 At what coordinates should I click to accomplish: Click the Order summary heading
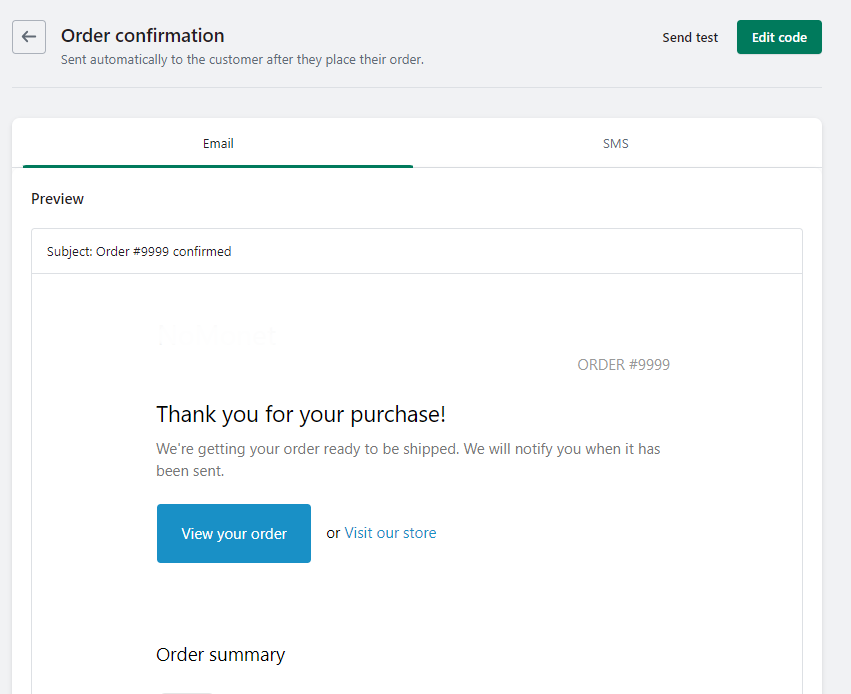221,655
